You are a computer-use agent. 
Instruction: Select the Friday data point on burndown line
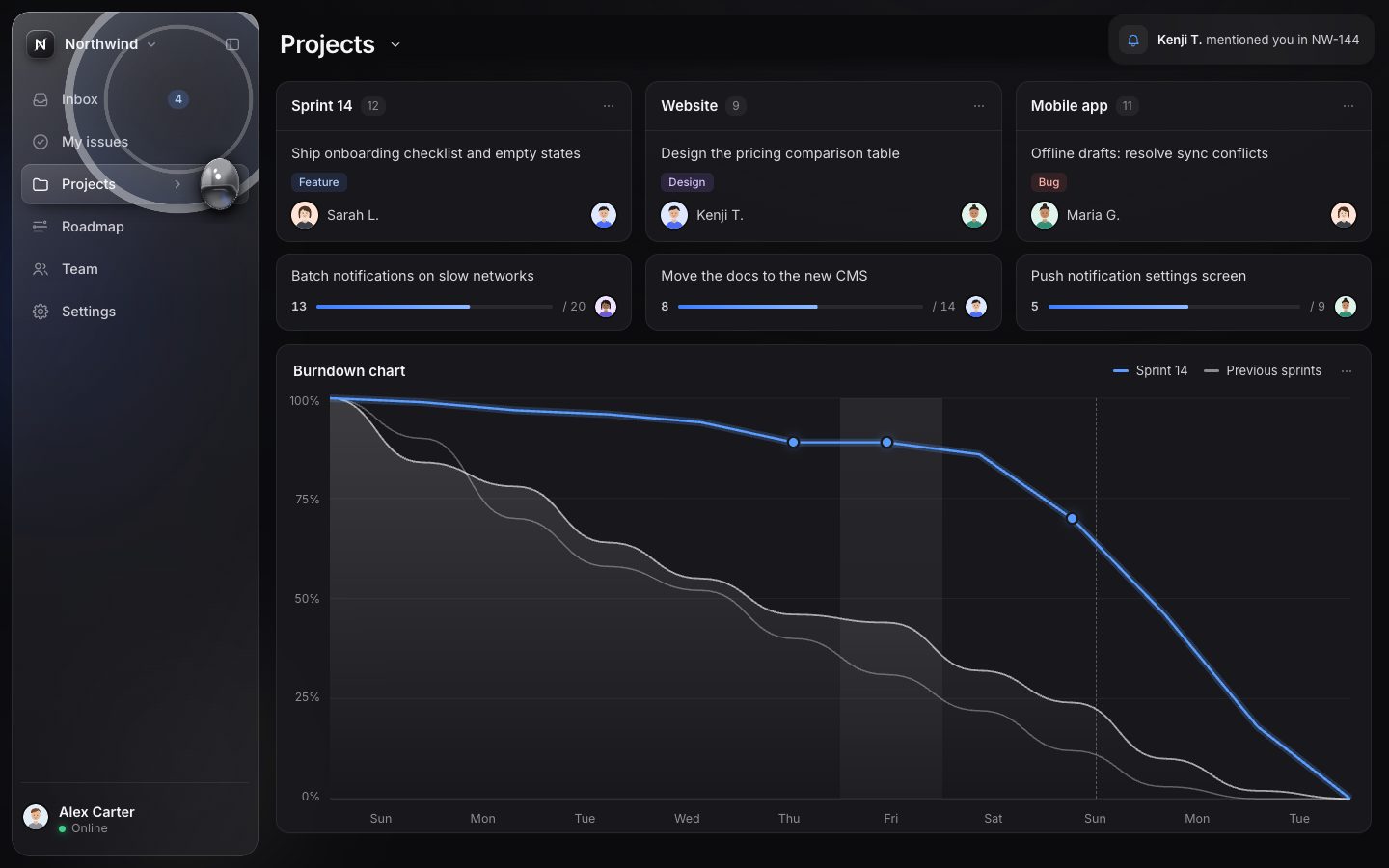tap(886, 443)
